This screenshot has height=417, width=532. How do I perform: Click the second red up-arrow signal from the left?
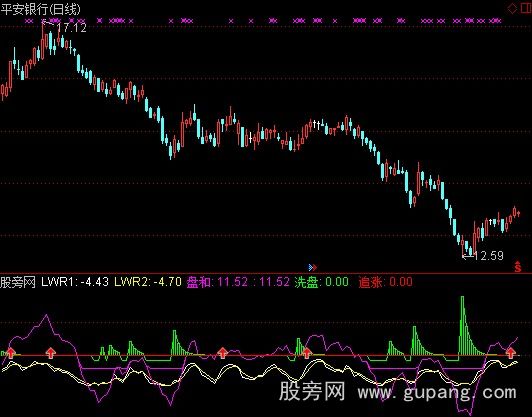[51, 353]
